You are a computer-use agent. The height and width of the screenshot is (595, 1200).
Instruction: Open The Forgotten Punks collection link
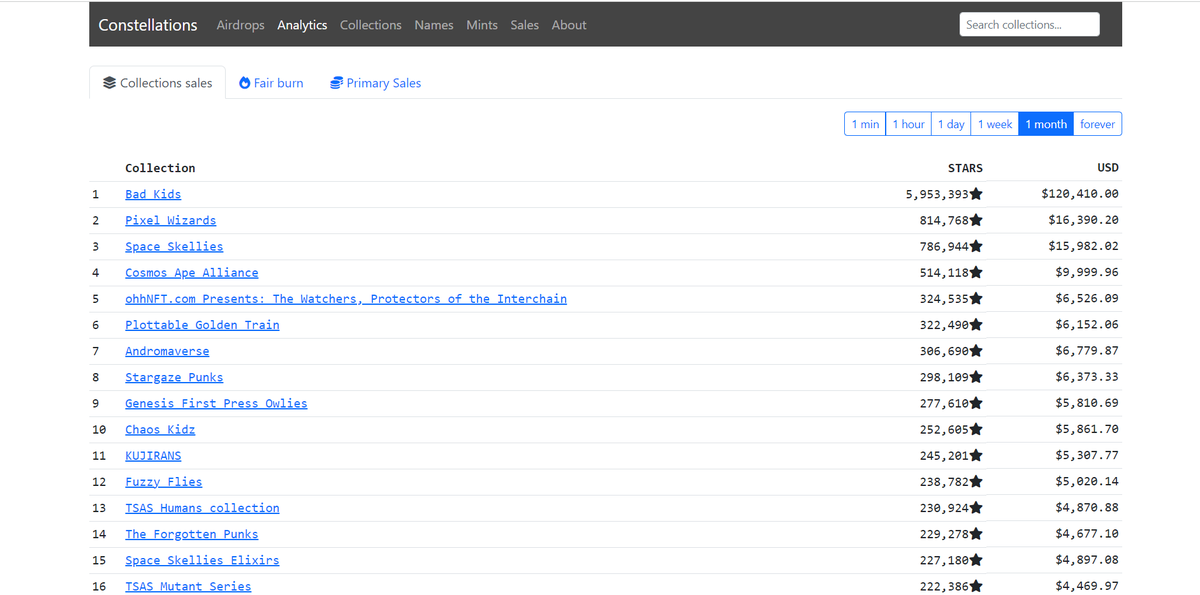pos(191,534)
